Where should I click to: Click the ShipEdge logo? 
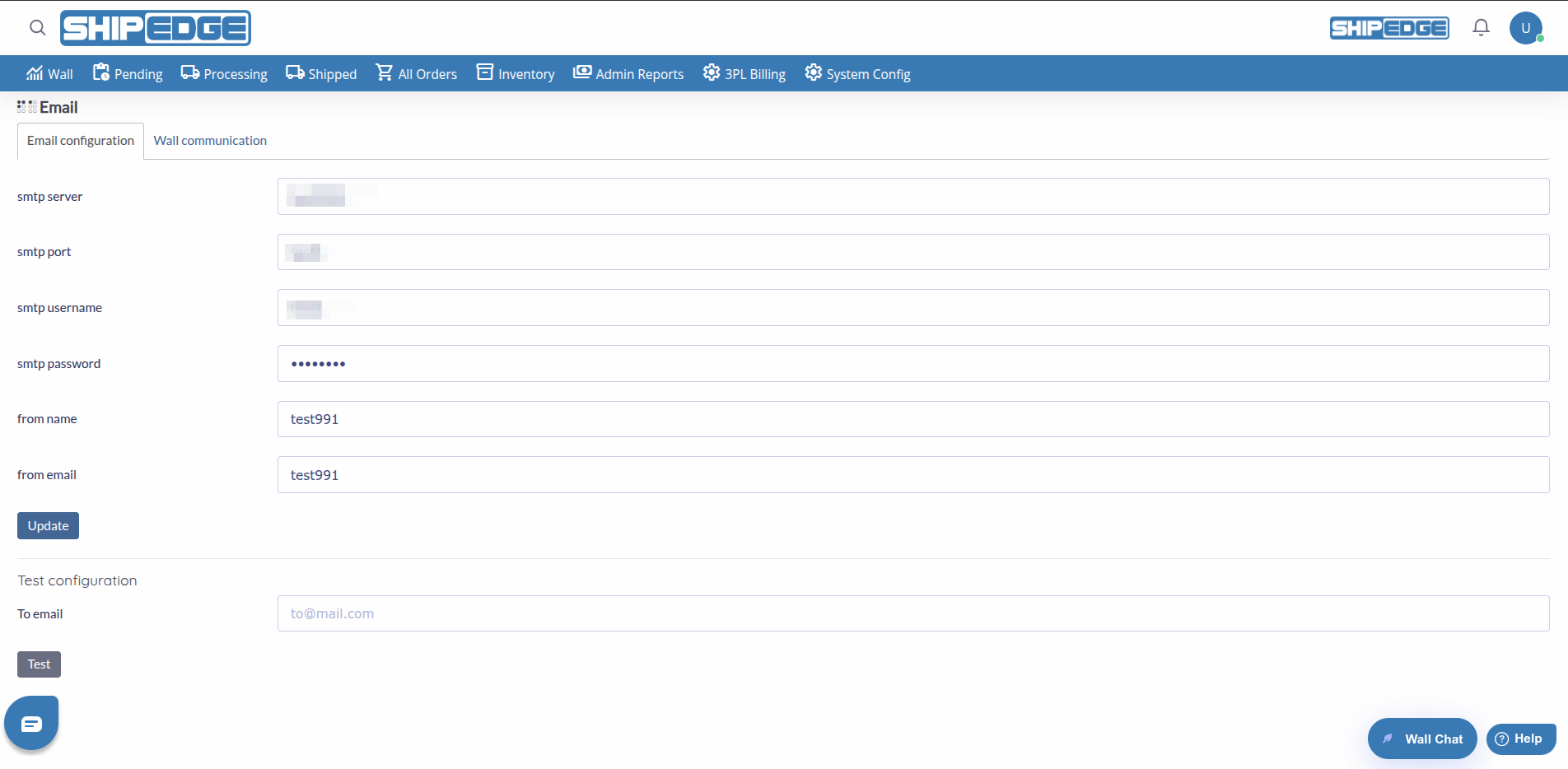tap(156, 27)
